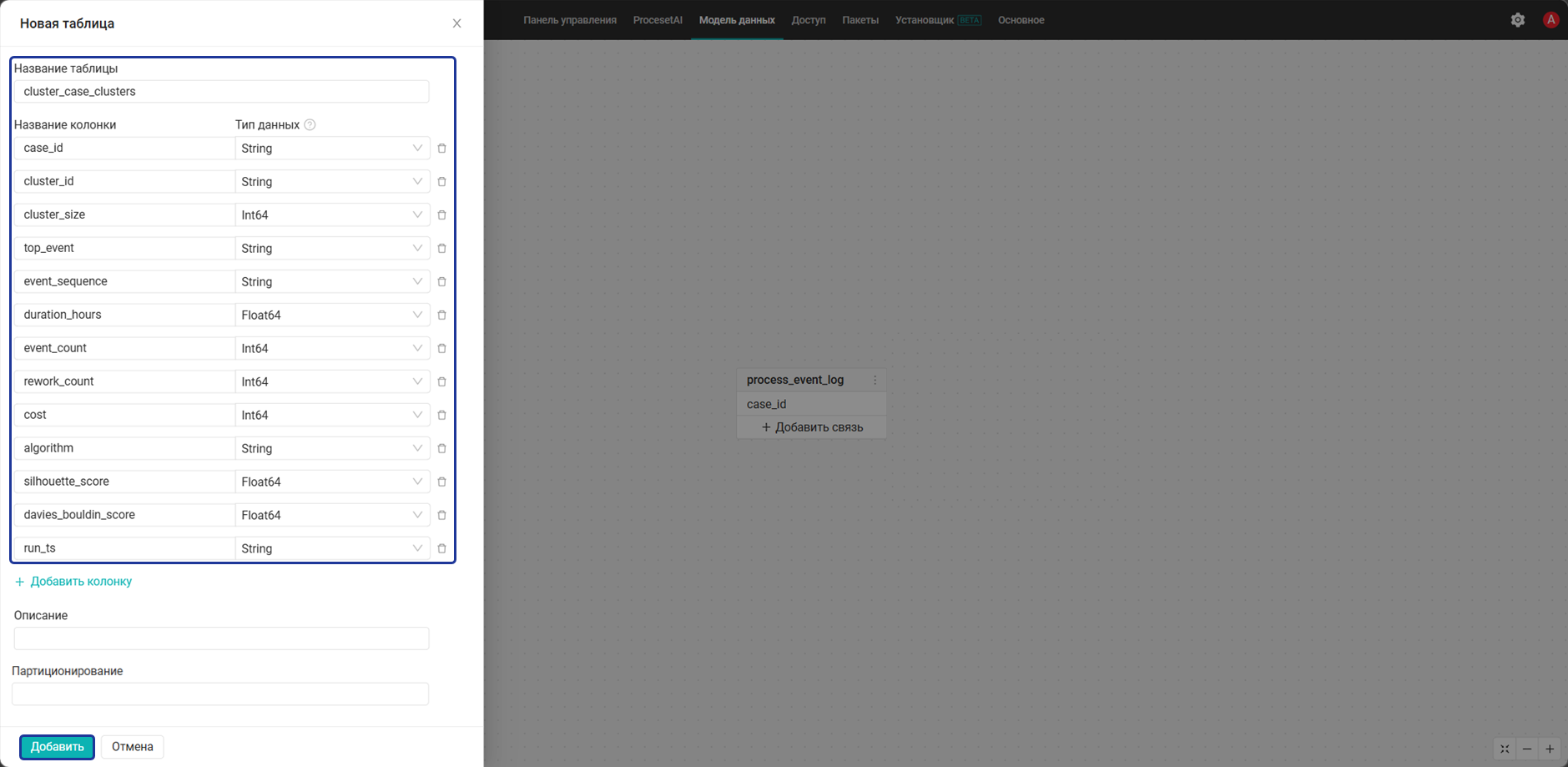Delete the event_sequence column row
This screenshot has width=1568, height=767.
point(441,282)
